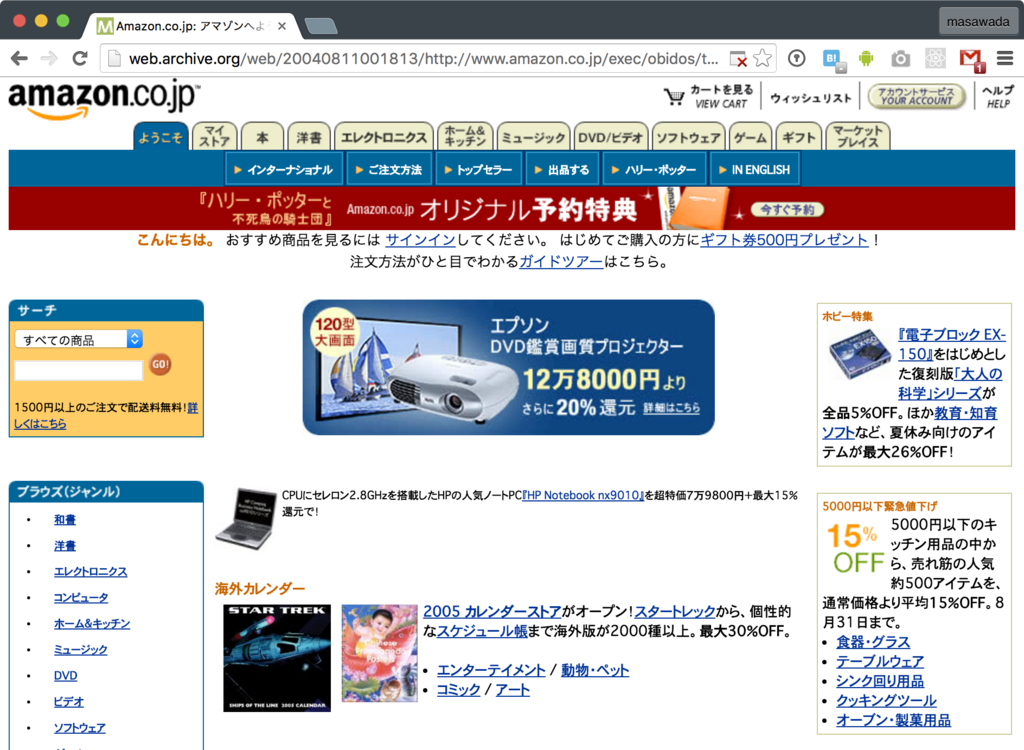Select the ギフト tab
The width and height of the screenshot is (1024, 750).
[x=799, y=137]
